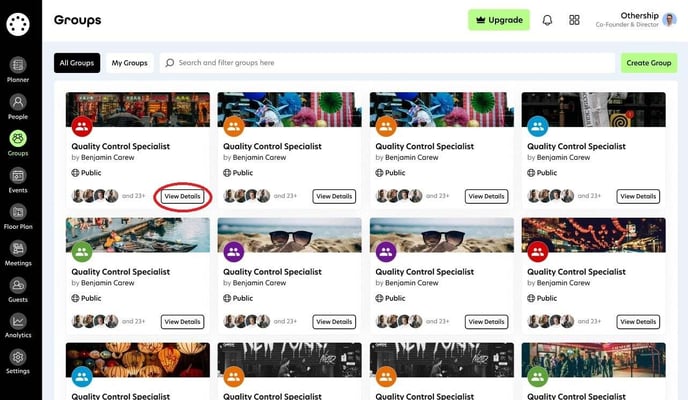Viewport: 688px width, 400px height.
Task: Click the Upgrade button with crown
Action: pyautogui.click(x=499, y=20)
